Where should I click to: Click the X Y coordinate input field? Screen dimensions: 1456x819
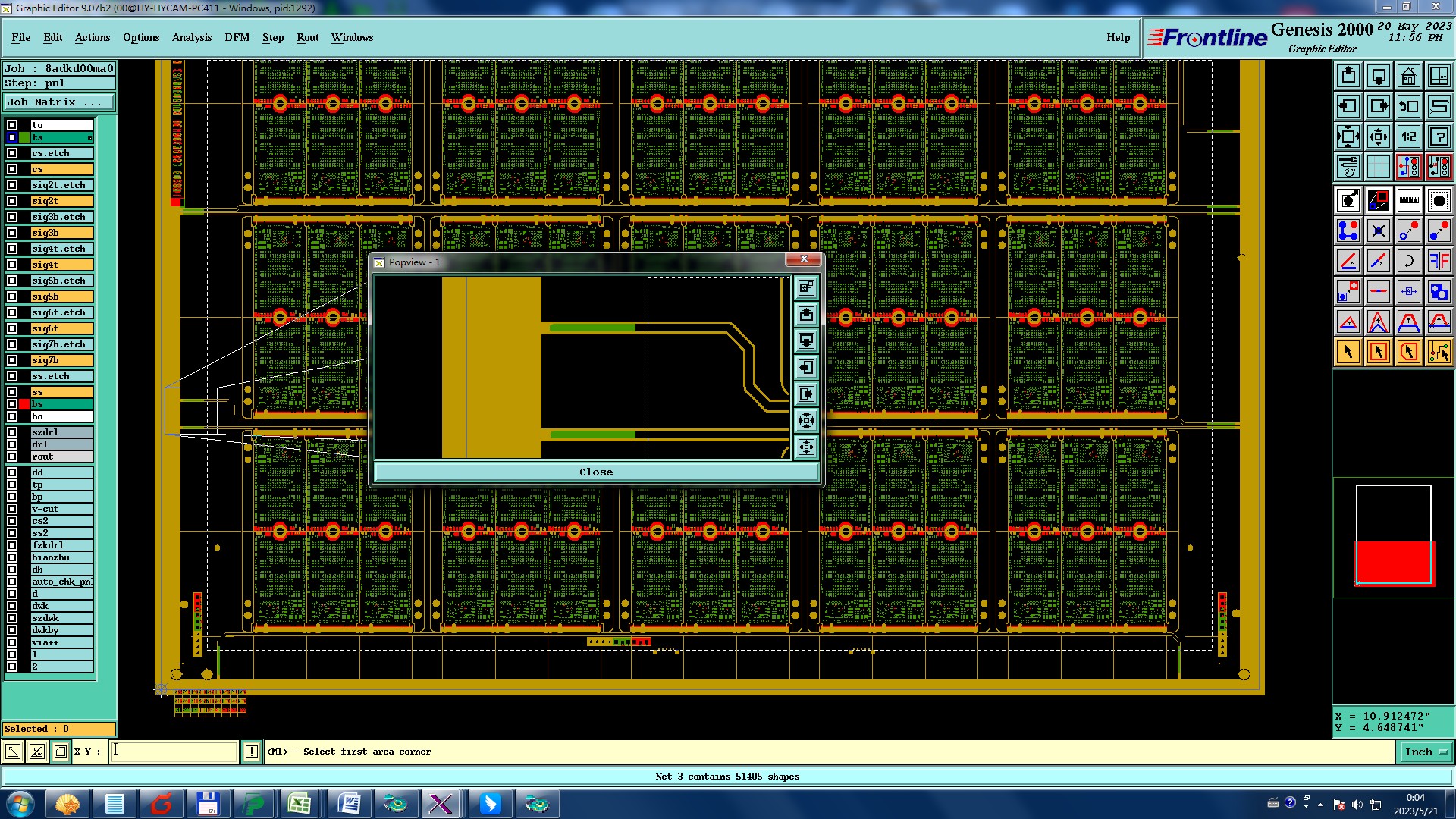tap(174, 752)
